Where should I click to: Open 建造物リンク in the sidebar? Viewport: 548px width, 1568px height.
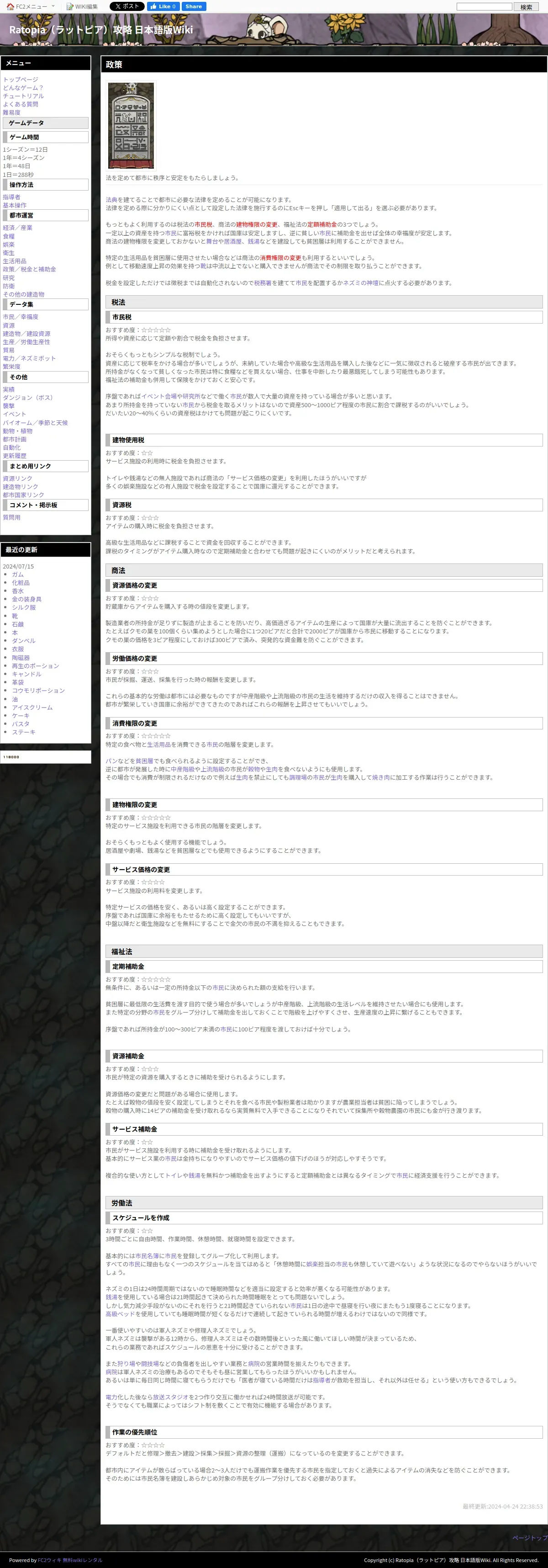click(x=20, y=486)
